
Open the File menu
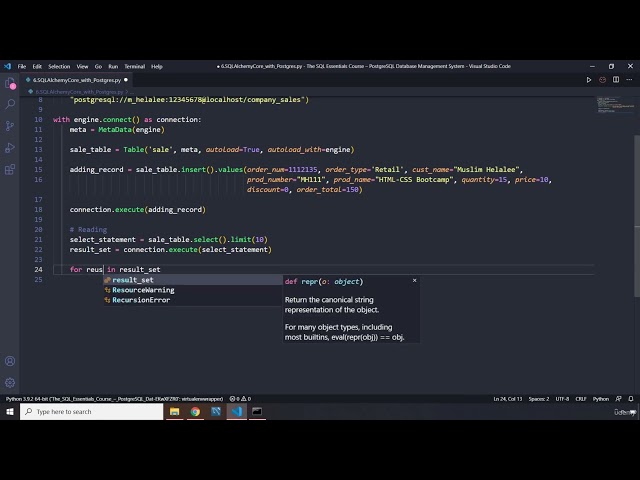pyautogui.click(x=22, y=66)
